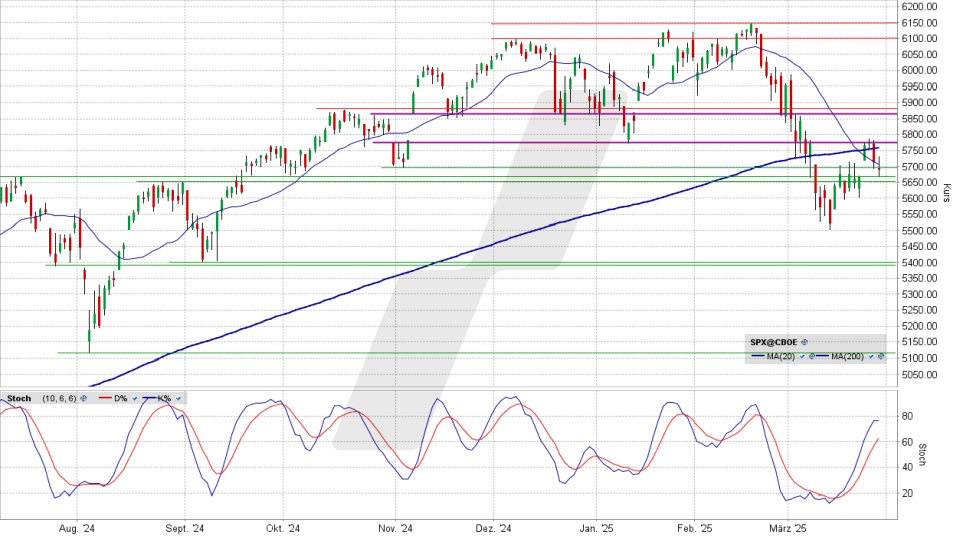Click the Okt. '24 date label
The height and width of the screenshot is (540, 960).
click(x=283, y=529)
